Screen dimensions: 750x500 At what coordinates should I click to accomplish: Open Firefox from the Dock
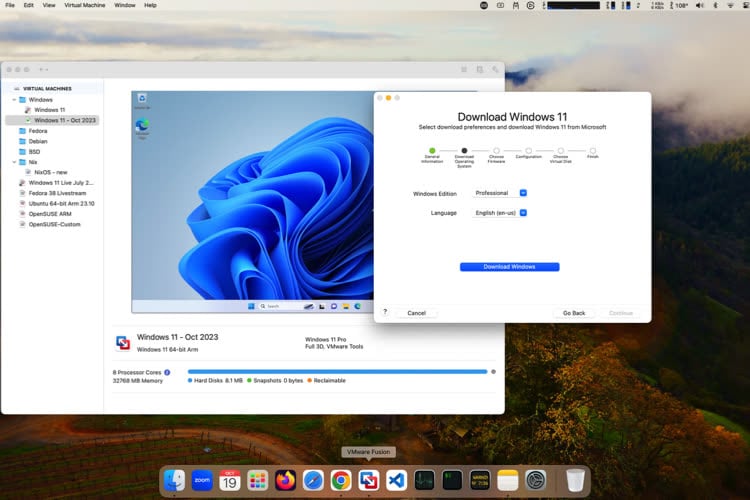285,480
